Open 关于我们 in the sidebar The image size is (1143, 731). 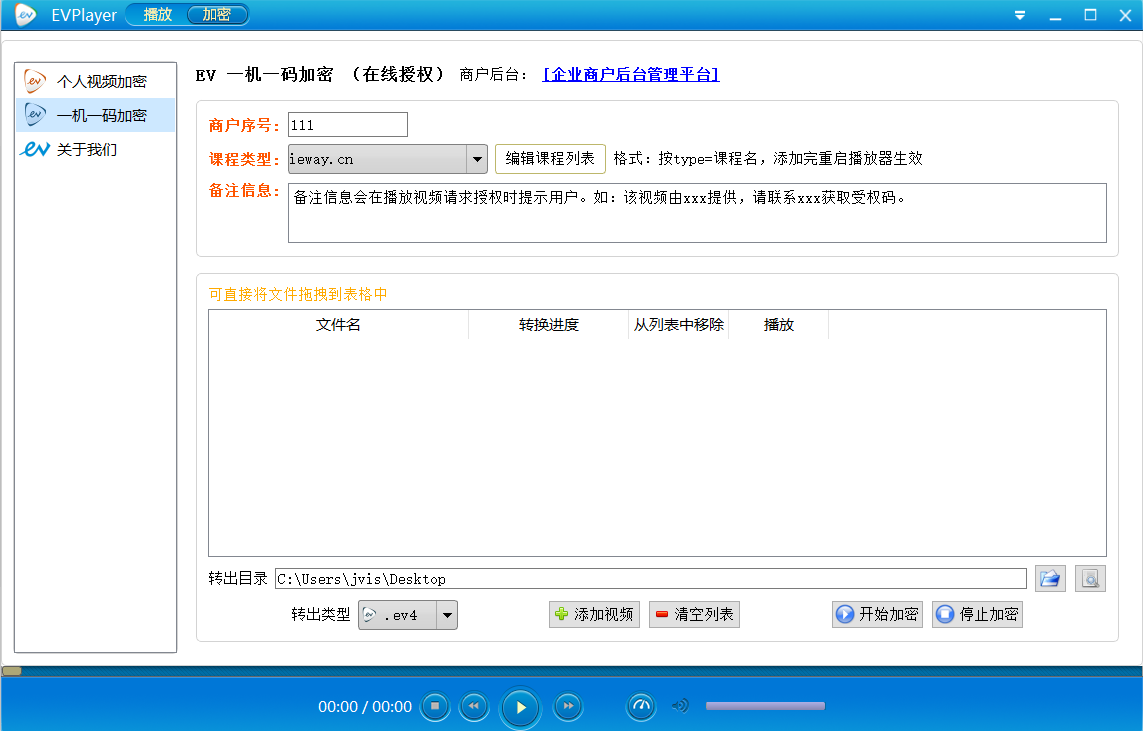pos(86,149)
